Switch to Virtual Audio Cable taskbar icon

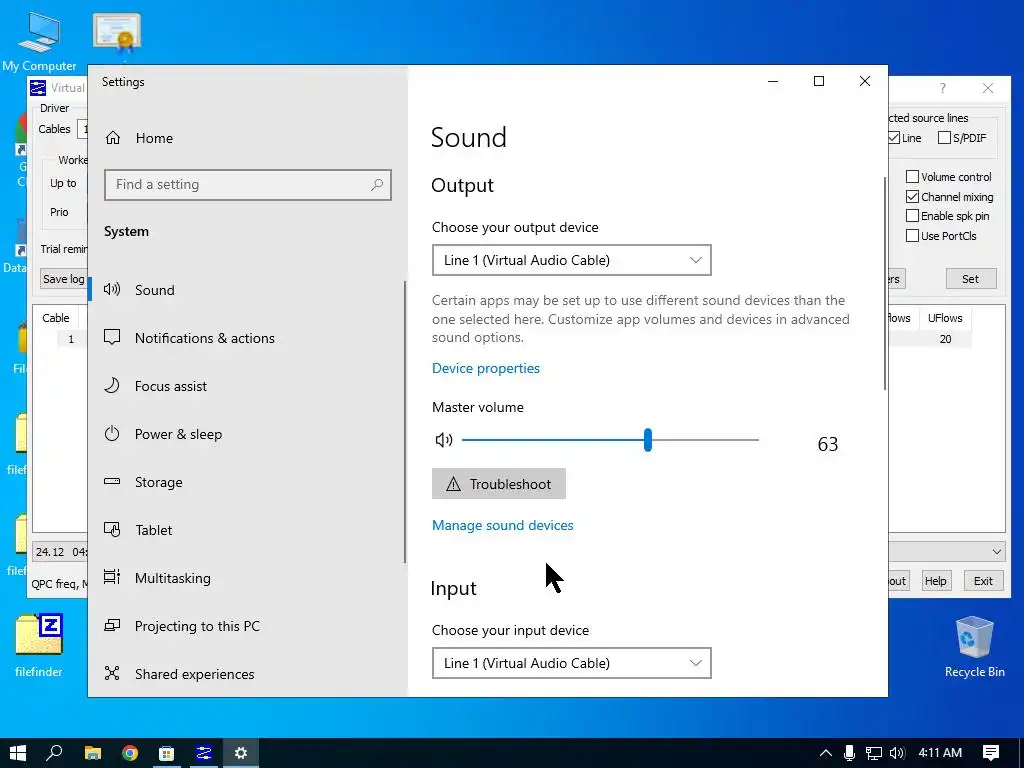coord(204,753)
